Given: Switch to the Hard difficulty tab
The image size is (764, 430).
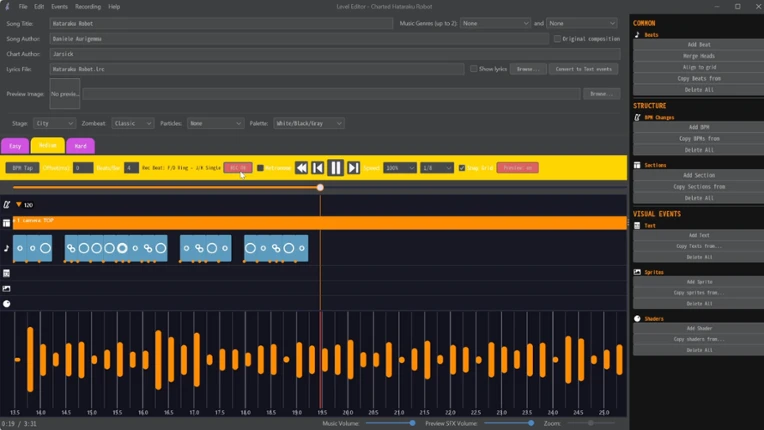Looking at the screenshot, I should (x=80, y=146).
